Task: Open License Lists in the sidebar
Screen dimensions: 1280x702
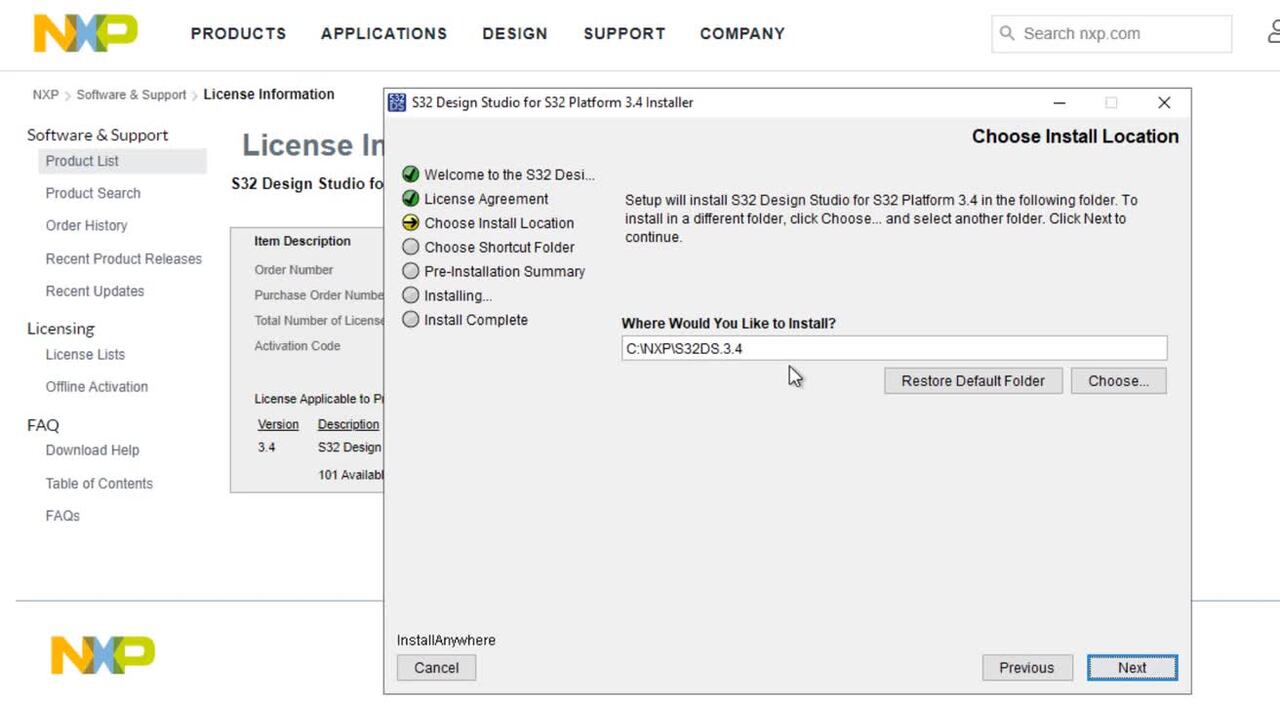Action: tap(85, 354)
